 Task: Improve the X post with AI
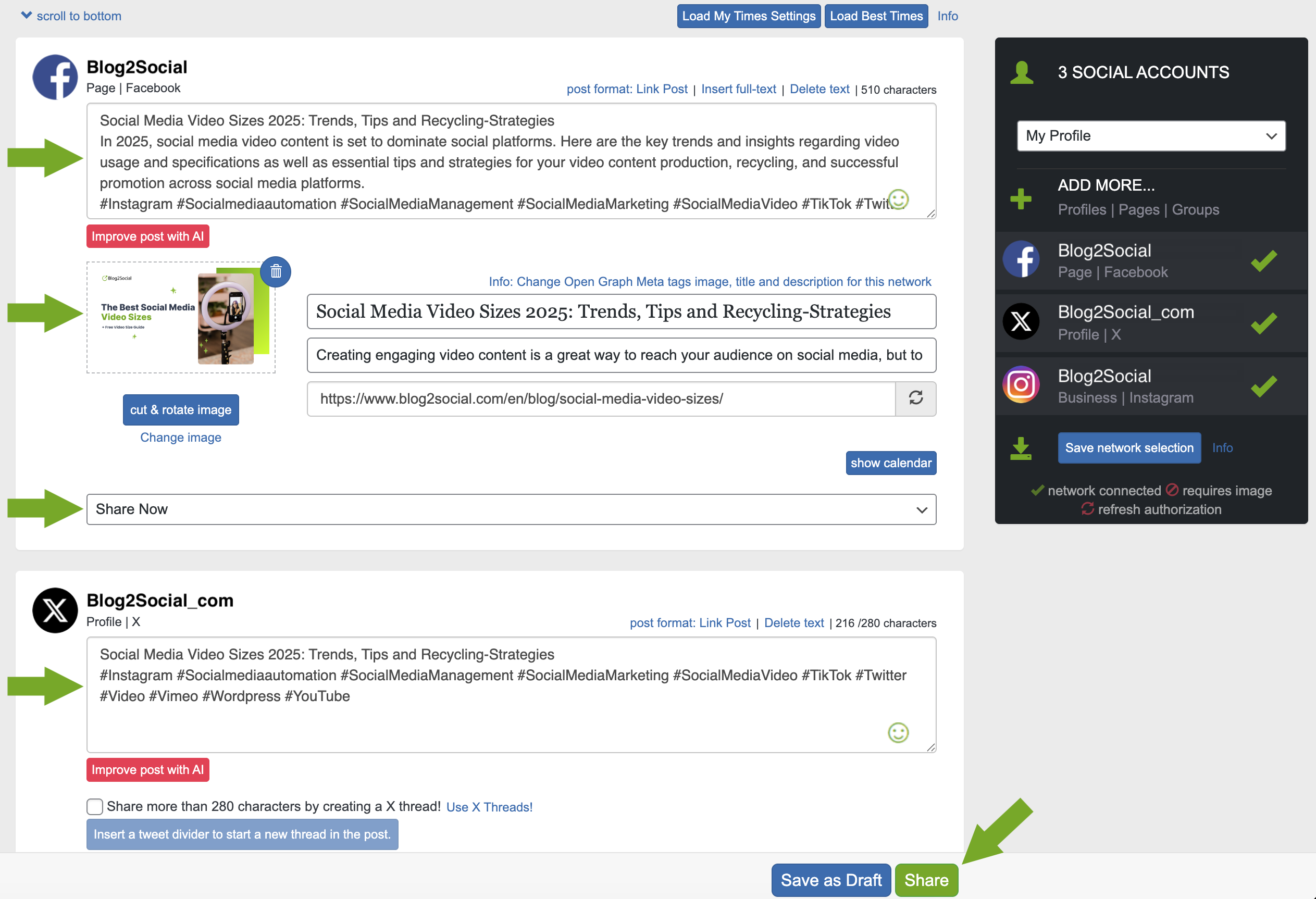147,769
